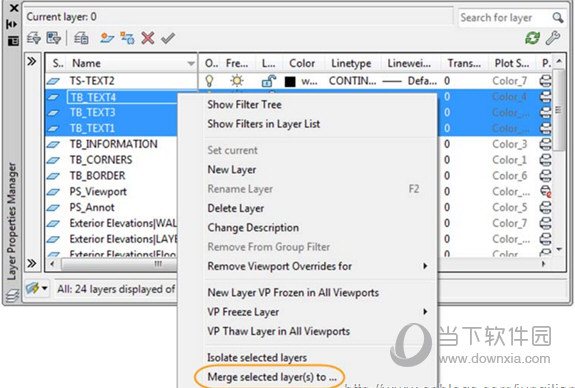Choose Show Filters in Layer List

pos(263,124)
